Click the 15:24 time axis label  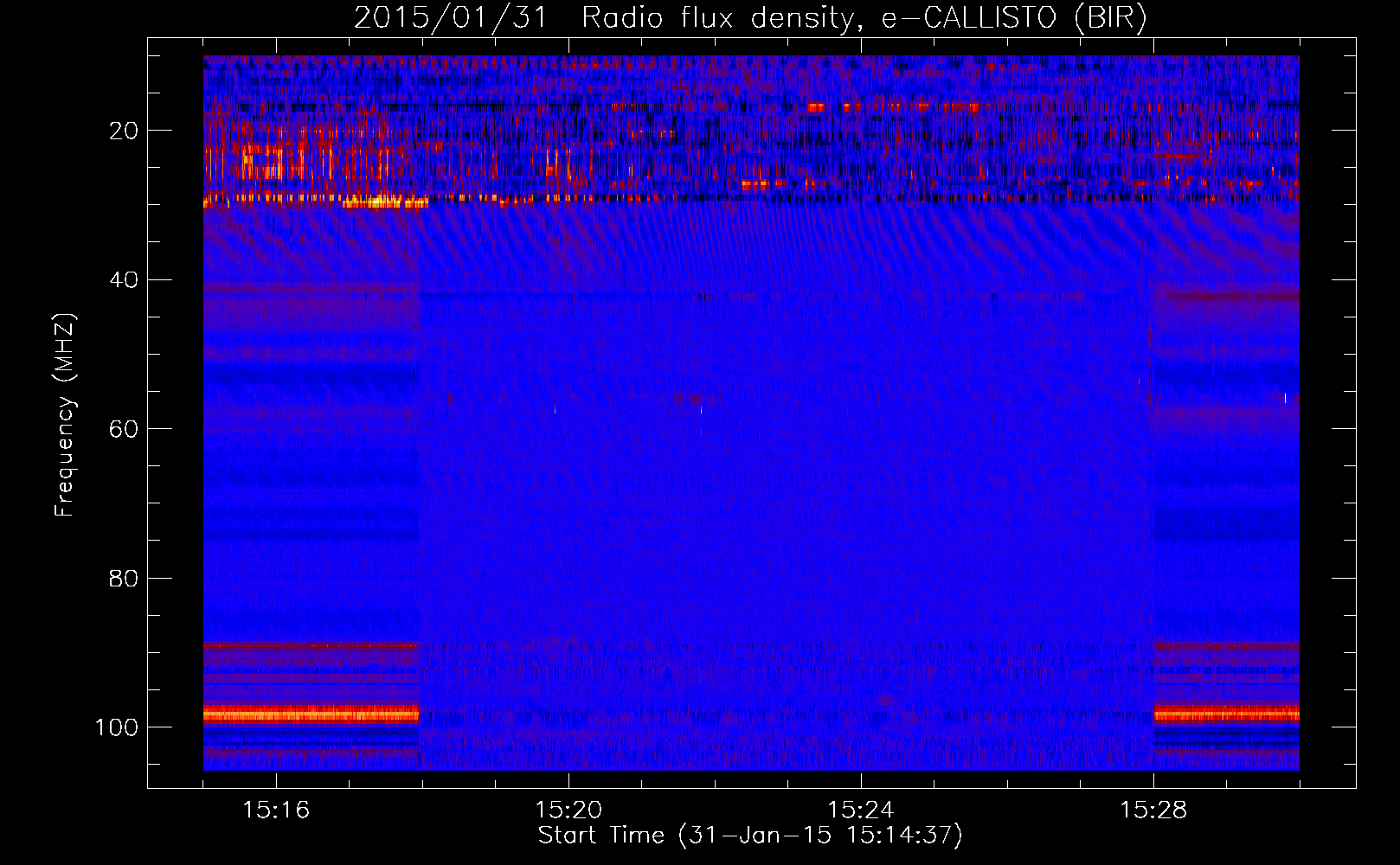pyautogui.click(x=861, y=811)
